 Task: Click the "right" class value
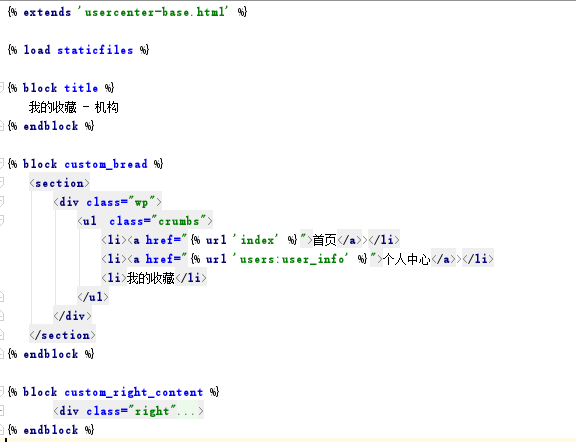pos(152,411)
